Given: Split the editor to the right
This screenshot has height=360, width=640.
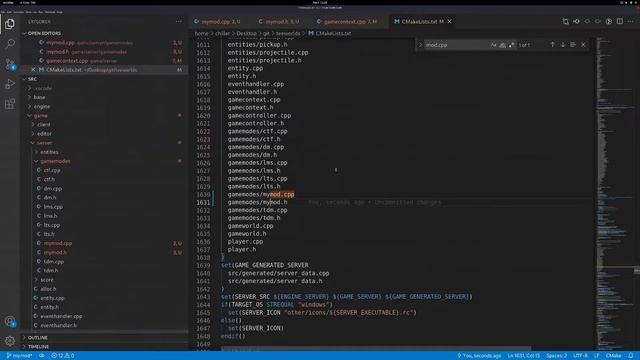Looking at the screenshot, I should point(620,22).
